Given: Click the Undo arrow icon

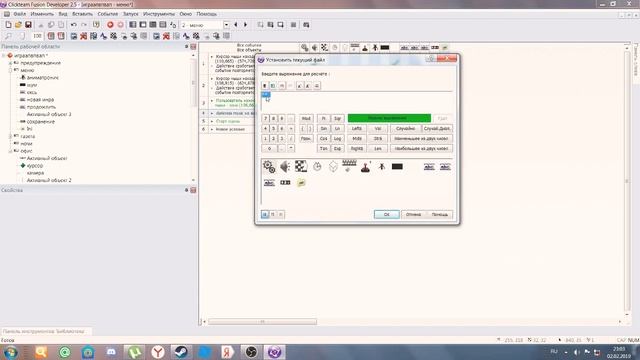Looking at the screenshot, I should pyautogui.click(x=73, y=25).
